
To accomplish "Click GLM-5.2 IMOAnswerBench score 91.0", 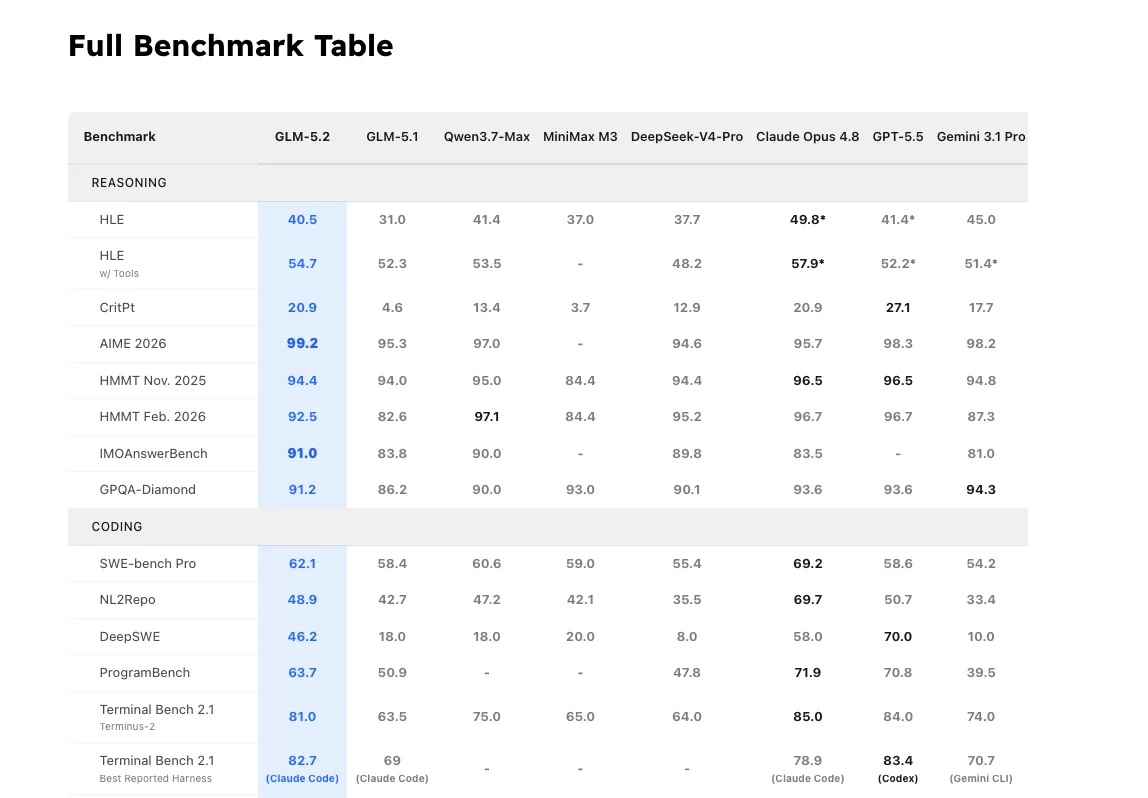I will 302,454.
